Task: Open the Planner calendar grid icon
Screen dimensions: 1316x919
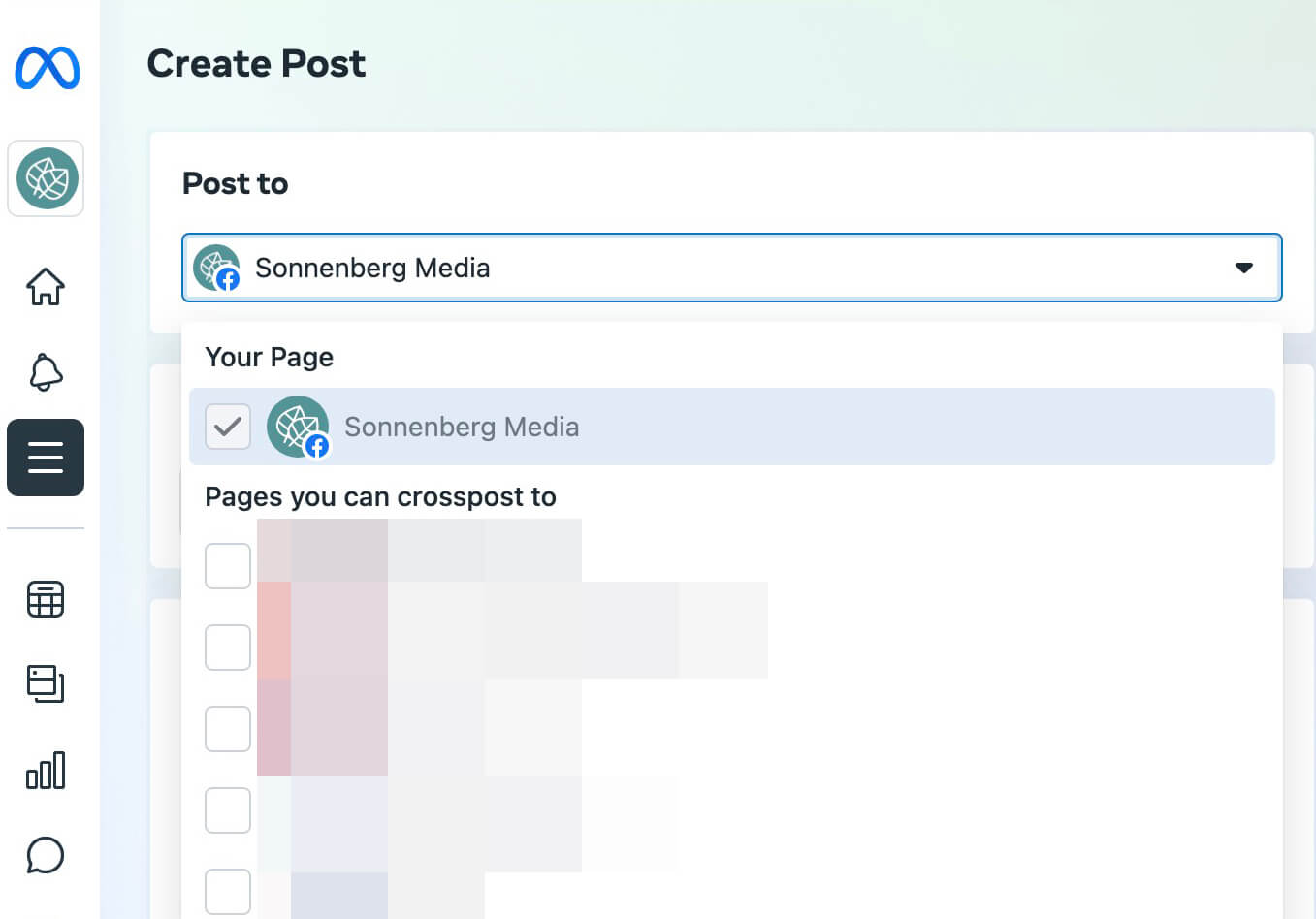Action: tap(46, 599)
